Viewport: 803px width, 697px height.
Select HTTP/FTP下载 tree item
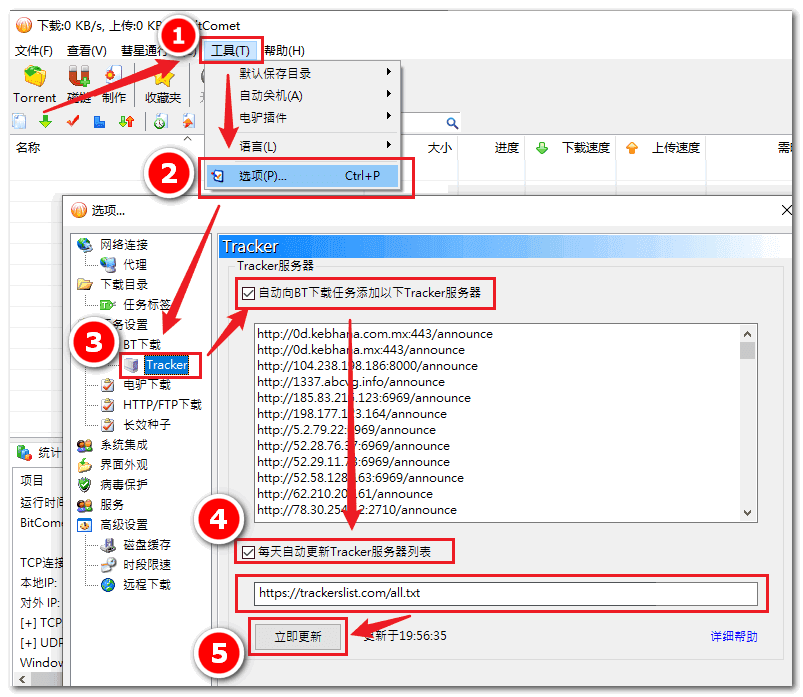point(162,405)
